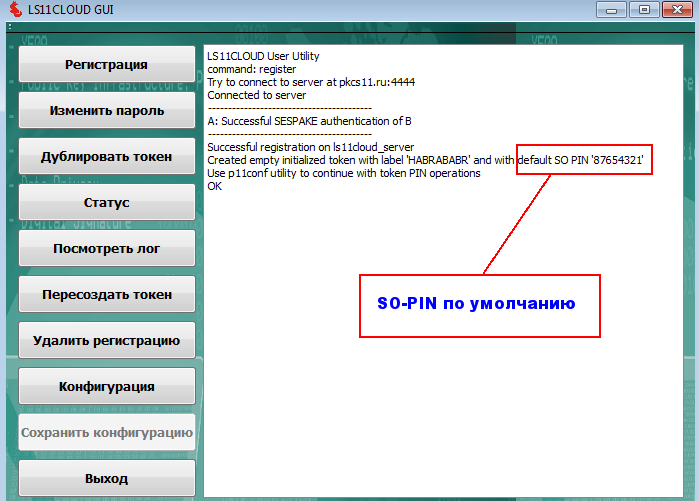Click the 'Use p11conf utility' log line
Image resolution: width=699 pixels, height=501 pixels.
click(343, 173)
